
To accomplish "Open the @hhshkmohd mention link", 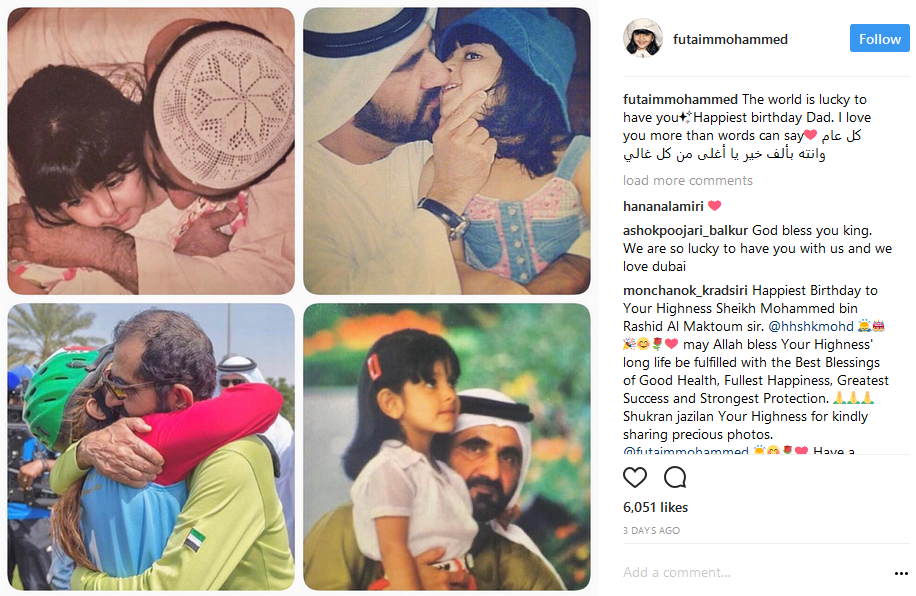I will pyautogui.click(x=811, y=326).
